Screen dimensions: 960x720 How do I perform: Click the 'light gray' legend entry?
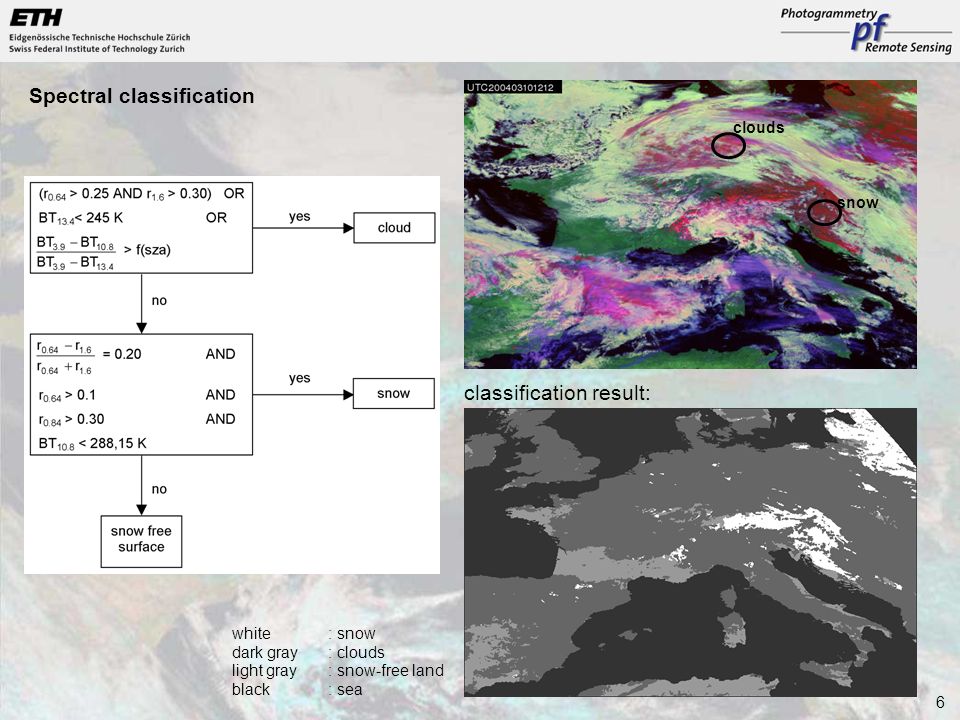[x=264, y=671]
